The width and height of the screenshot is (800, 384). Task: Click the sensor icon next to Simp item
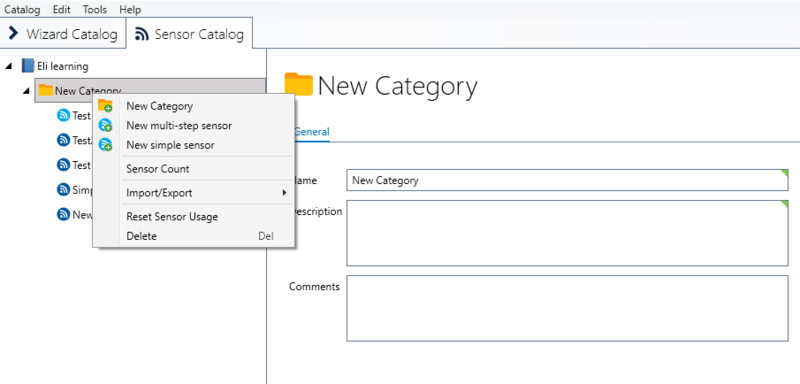63,190
